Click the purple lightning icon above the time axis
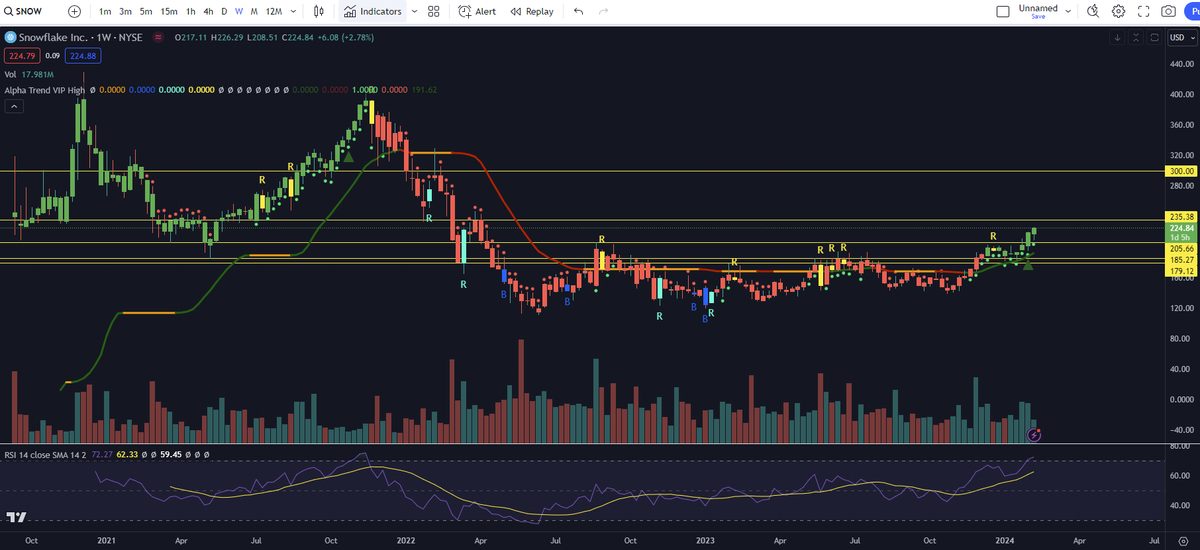 tap(1034, 434)
